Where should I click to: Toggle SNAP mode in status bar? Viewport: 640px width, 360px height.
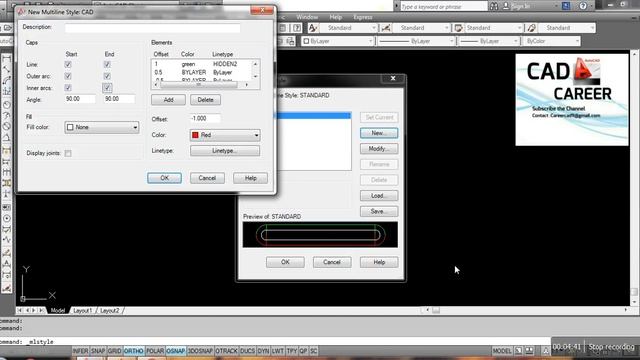click(98, 351)
